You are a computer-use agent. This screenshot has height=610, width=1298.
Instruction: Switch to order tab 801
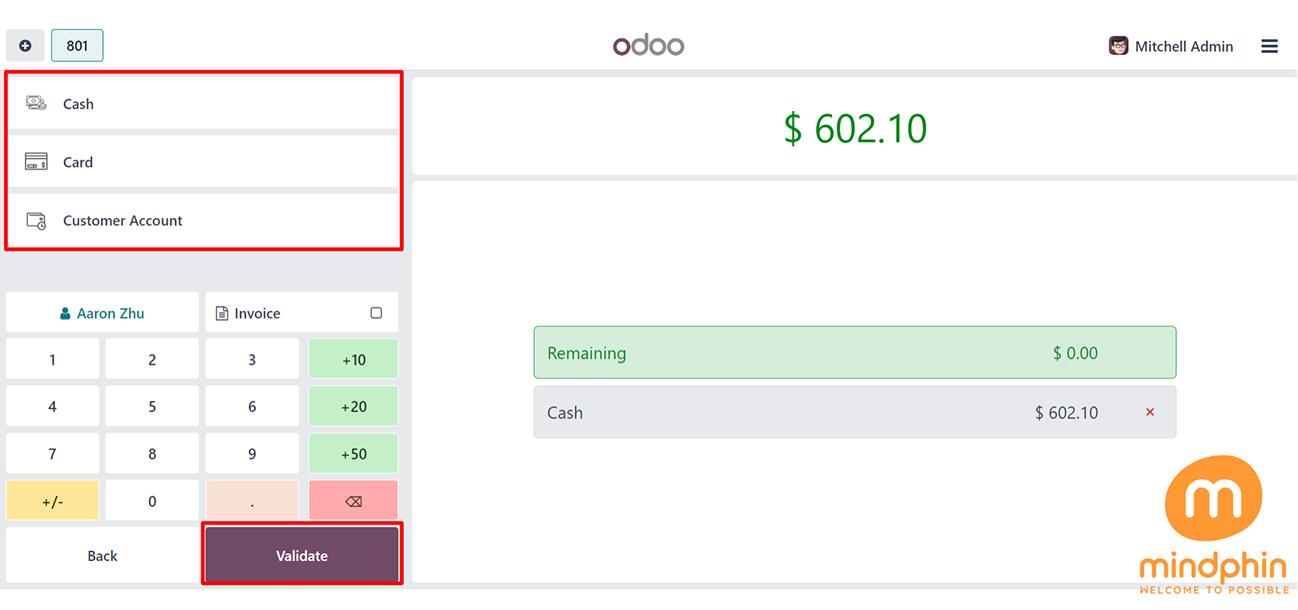[77, 46]
